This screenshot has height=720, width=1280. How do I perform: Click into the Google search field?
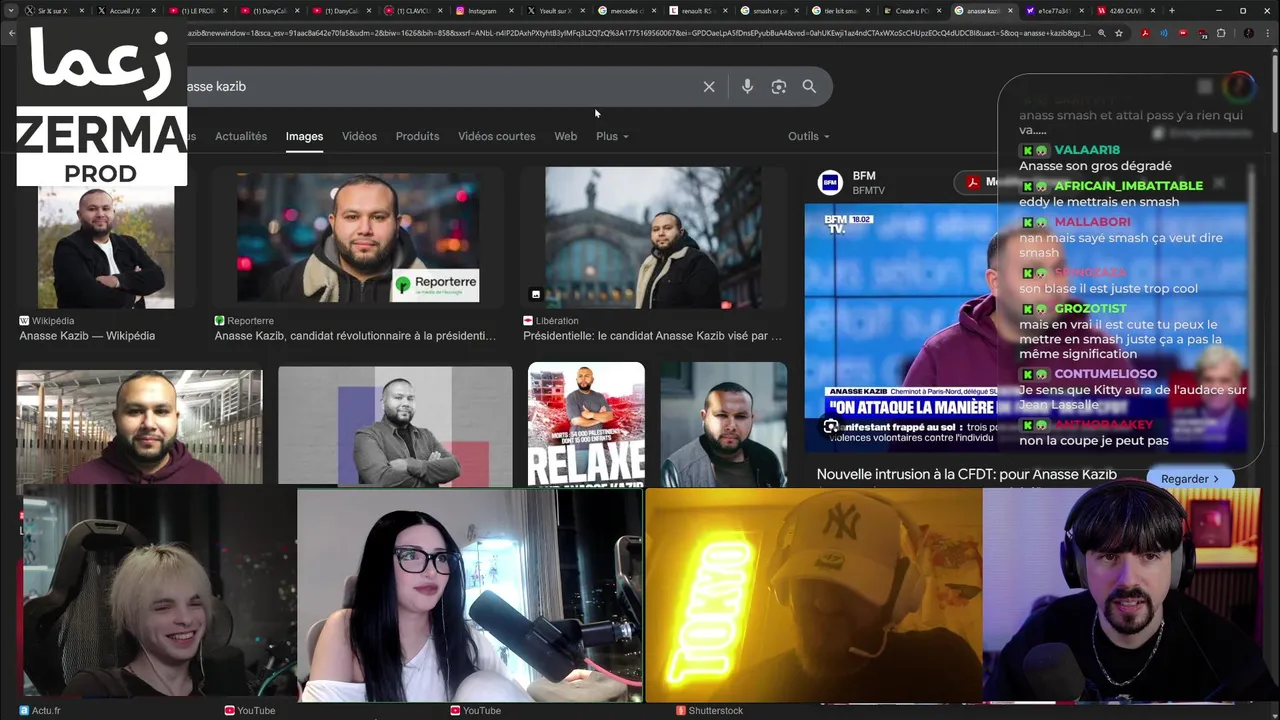[440, 87]
